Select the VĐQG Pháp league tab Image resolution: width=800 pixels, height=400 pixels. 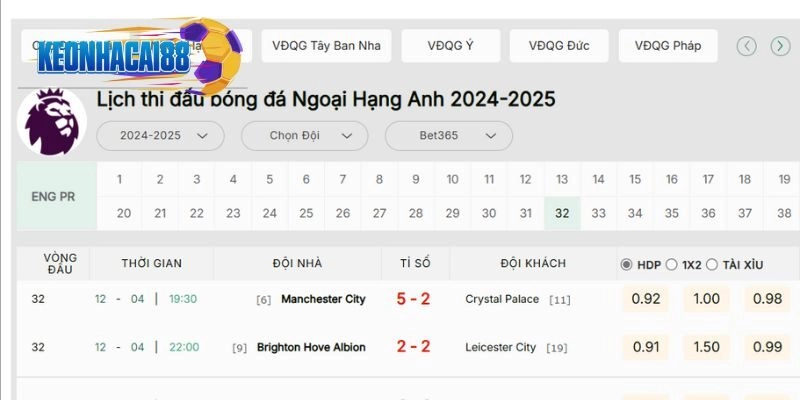[667, 45]
